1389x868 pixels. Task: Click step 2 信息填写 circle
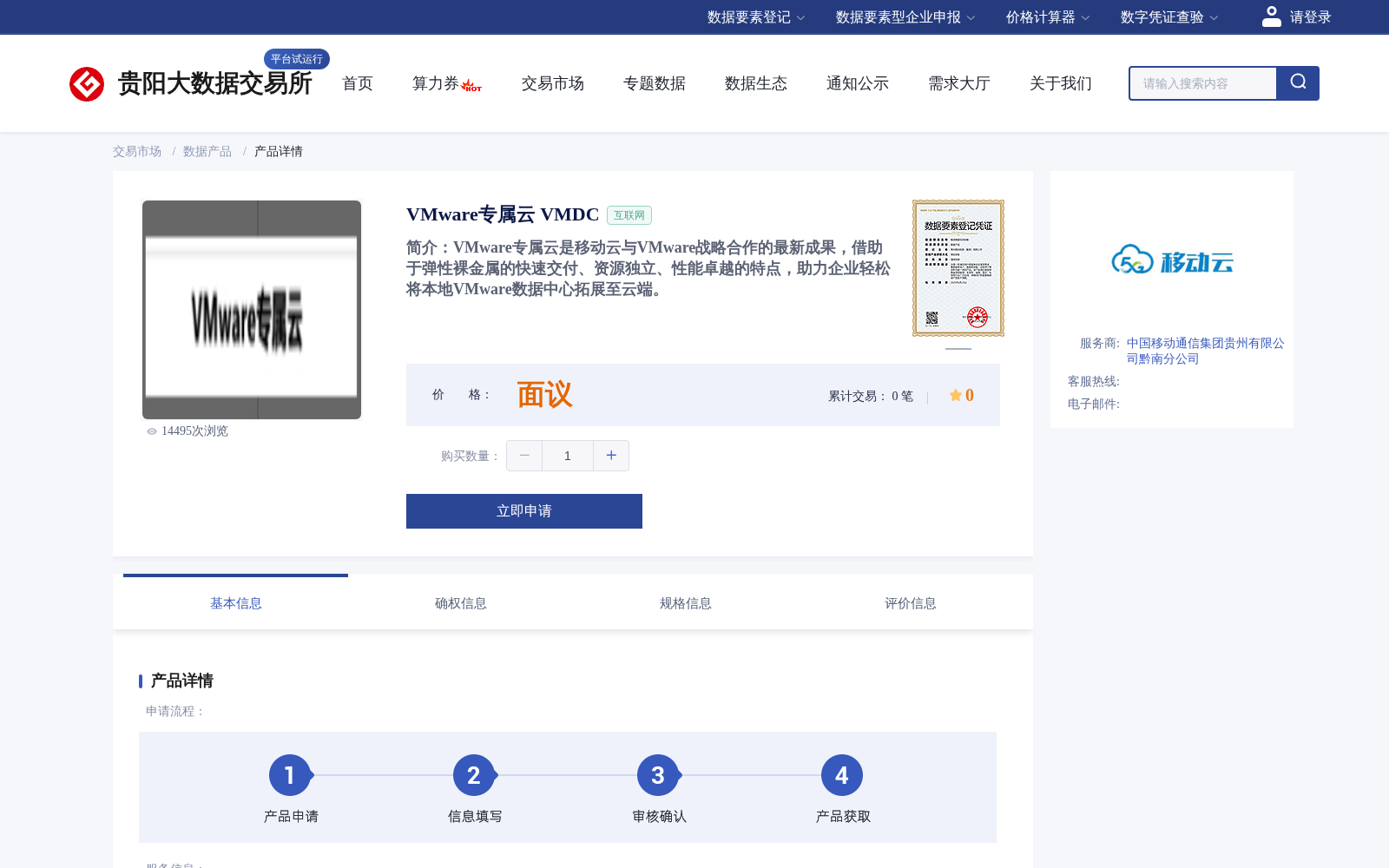pyautogui.click(x=474, y=775)
